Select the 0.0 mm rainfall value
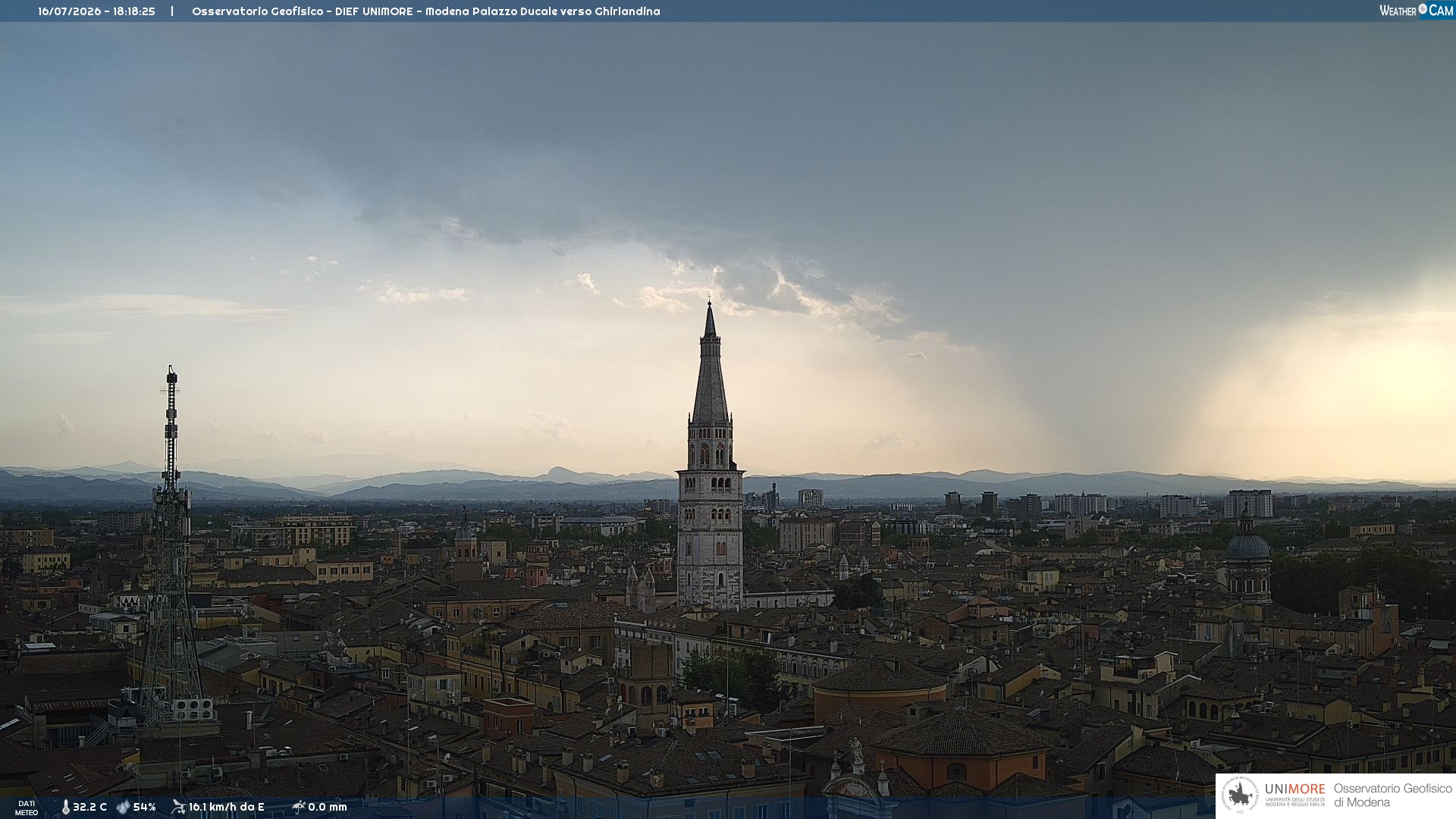The height and width of the screenshot is (819, 1456). (328, 808)
